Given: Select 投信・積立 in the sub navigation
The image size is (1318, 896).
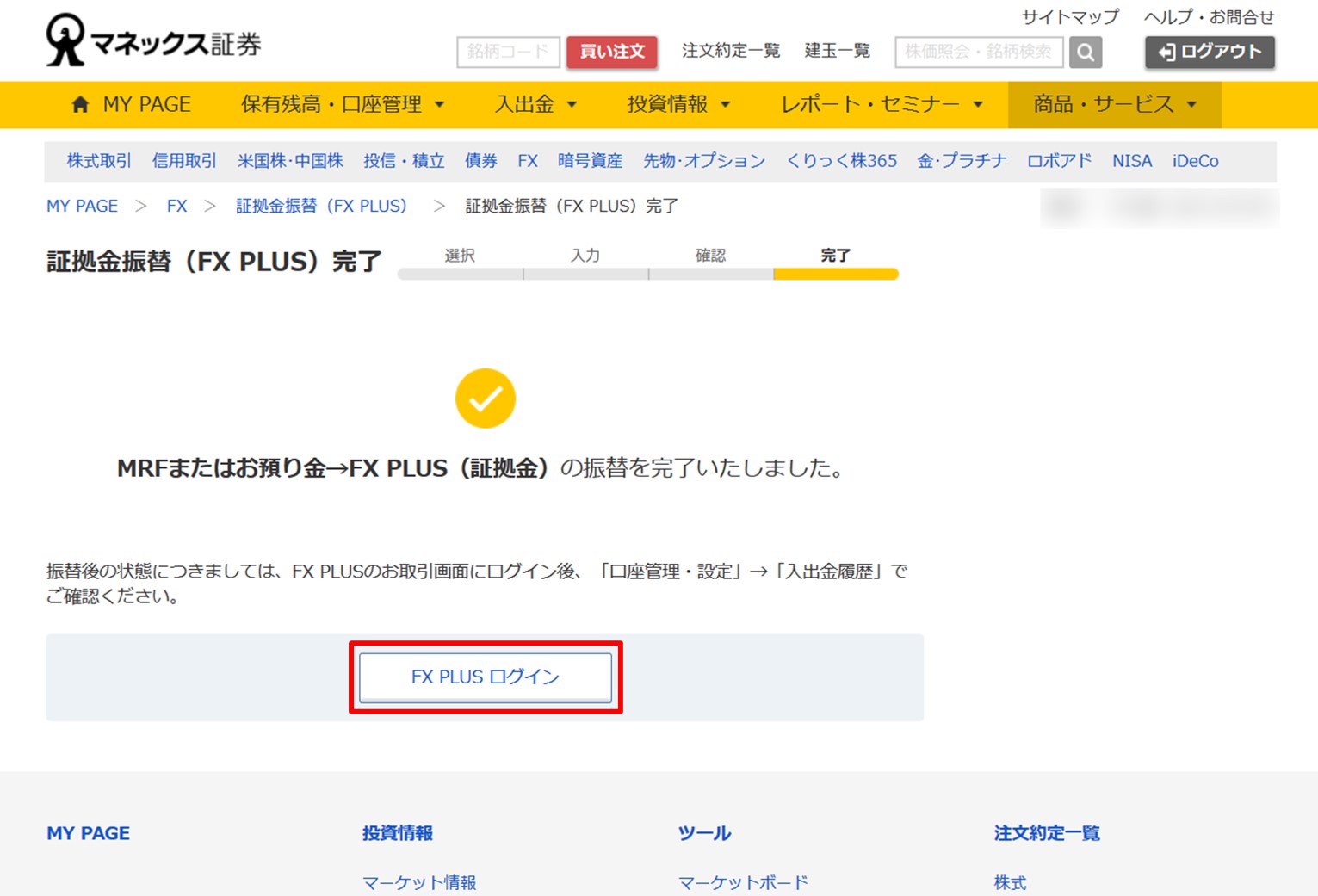Looking at the screenshot, I should point(404,161).
